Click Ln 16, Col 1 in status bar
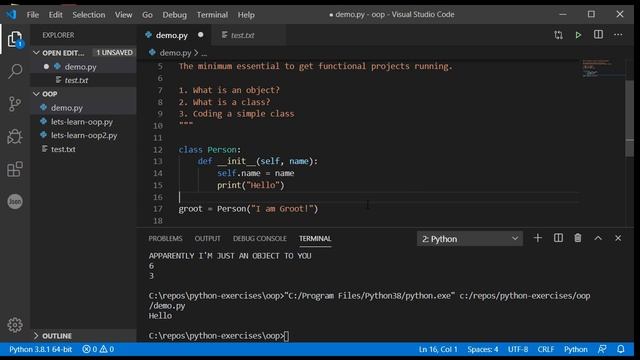The width and height of the screenshot is (640, 360). 438,349
